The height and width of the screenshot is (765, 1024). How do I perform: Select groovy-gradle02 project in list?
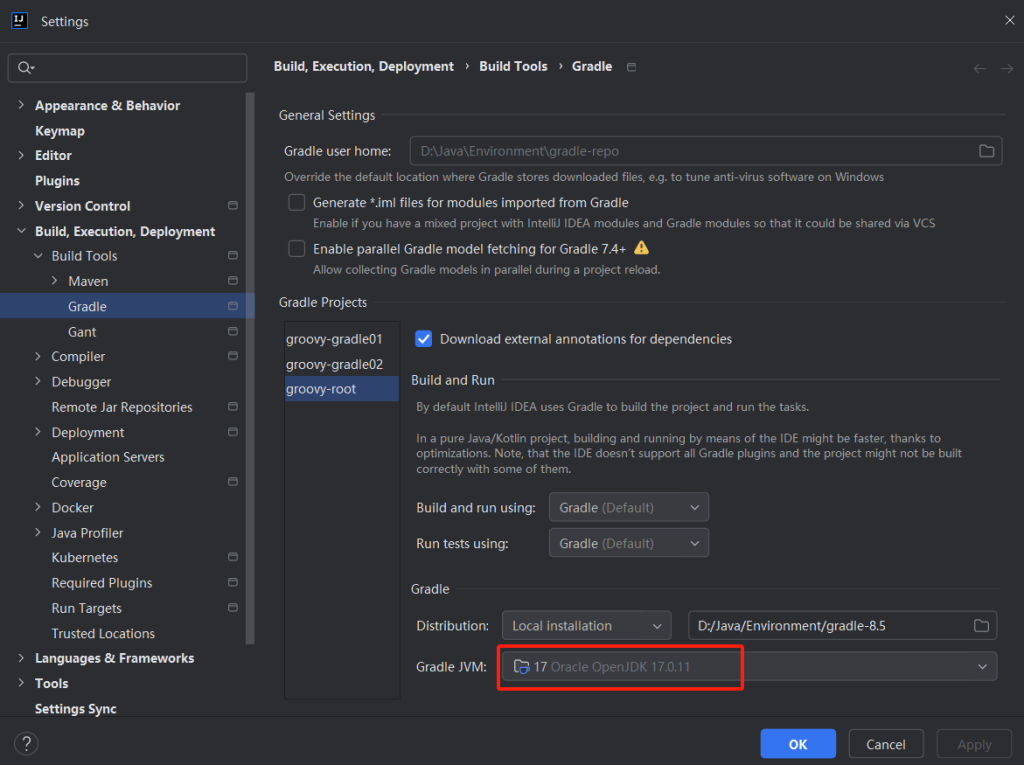click(x=342, y=364)
